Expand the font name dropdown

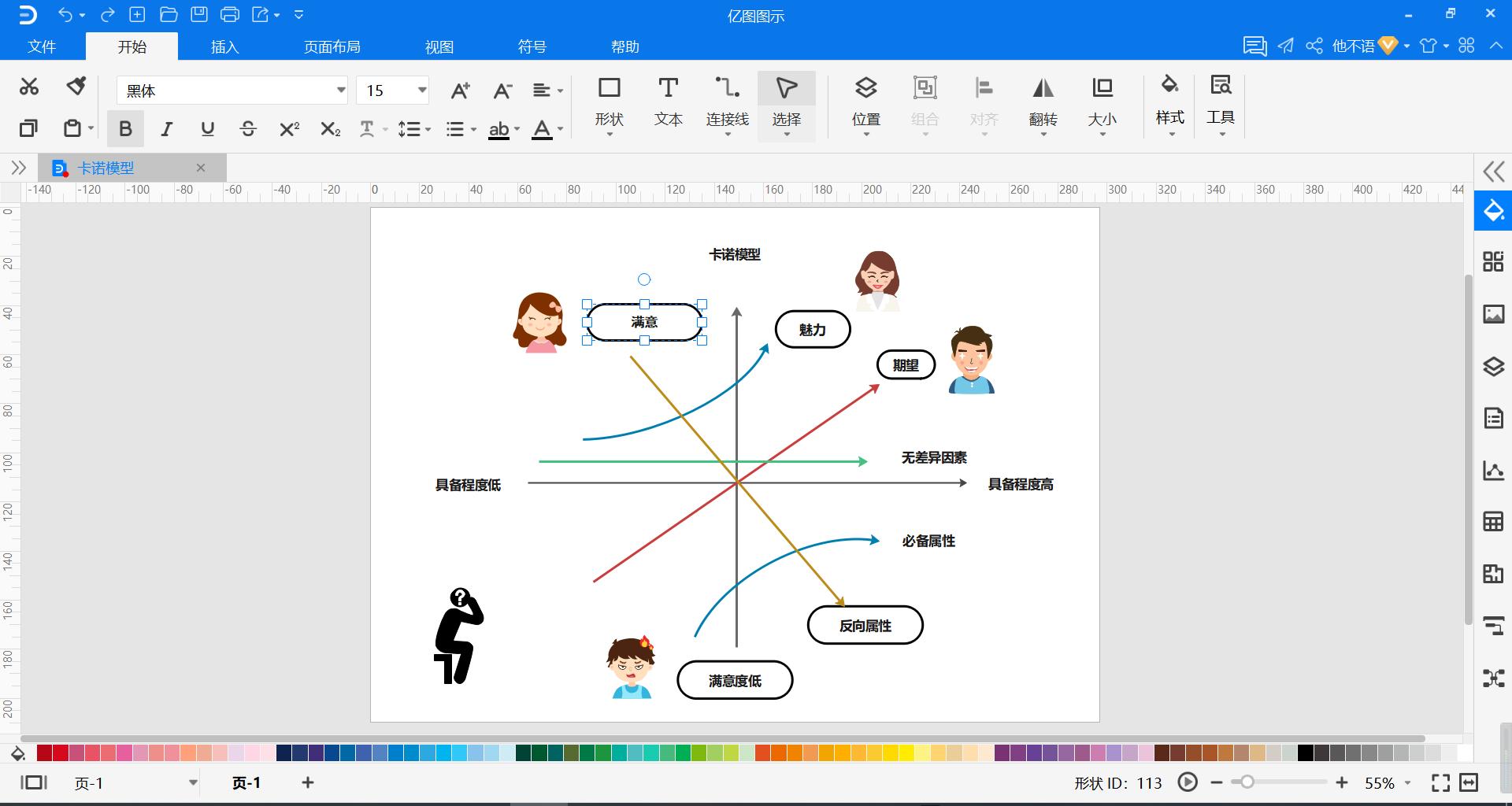click(340, 91)
